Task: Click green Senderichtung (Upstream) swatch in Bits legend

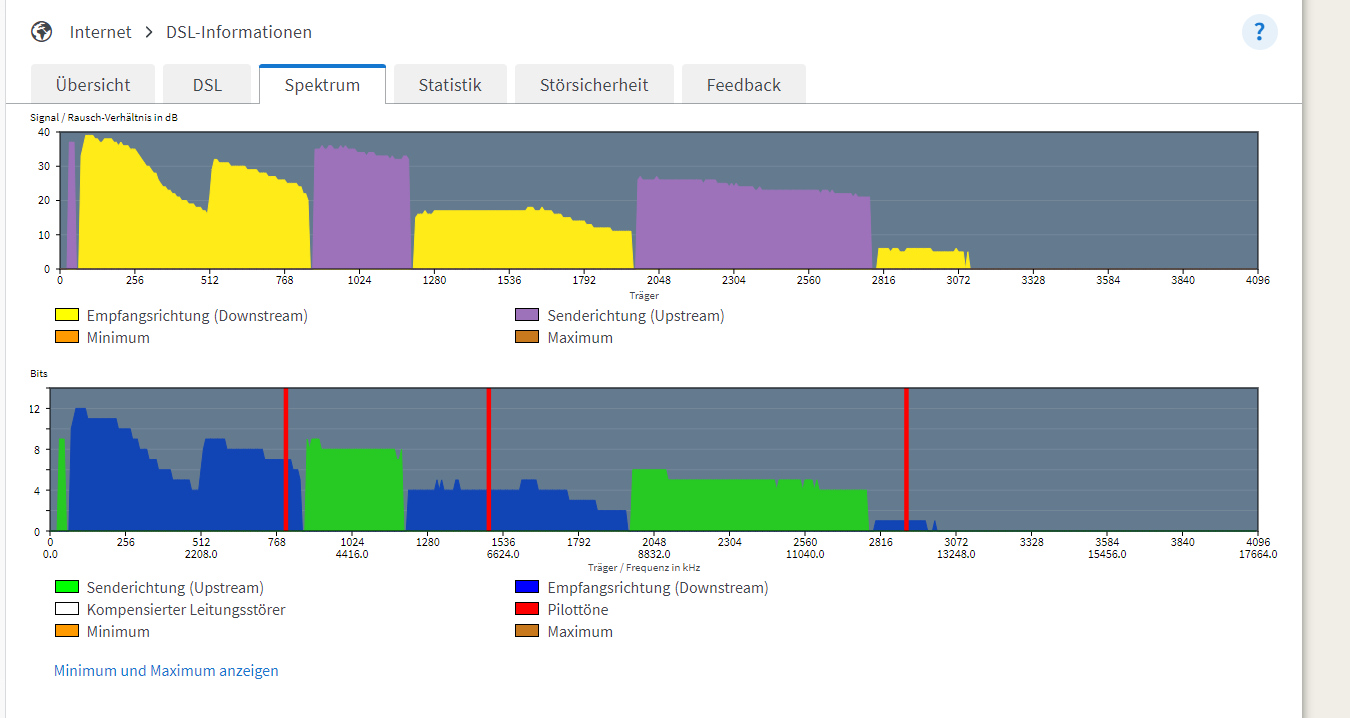Action: 66,587
